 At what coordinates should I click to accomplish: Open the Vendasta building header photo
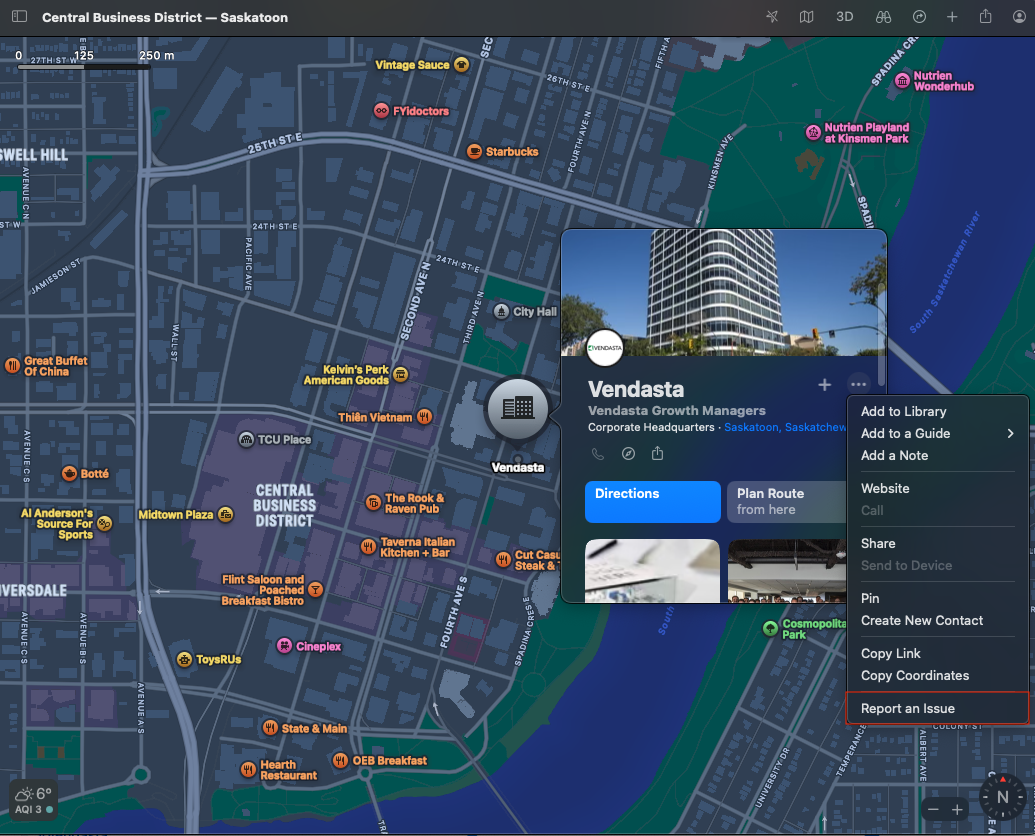(723, 292)
